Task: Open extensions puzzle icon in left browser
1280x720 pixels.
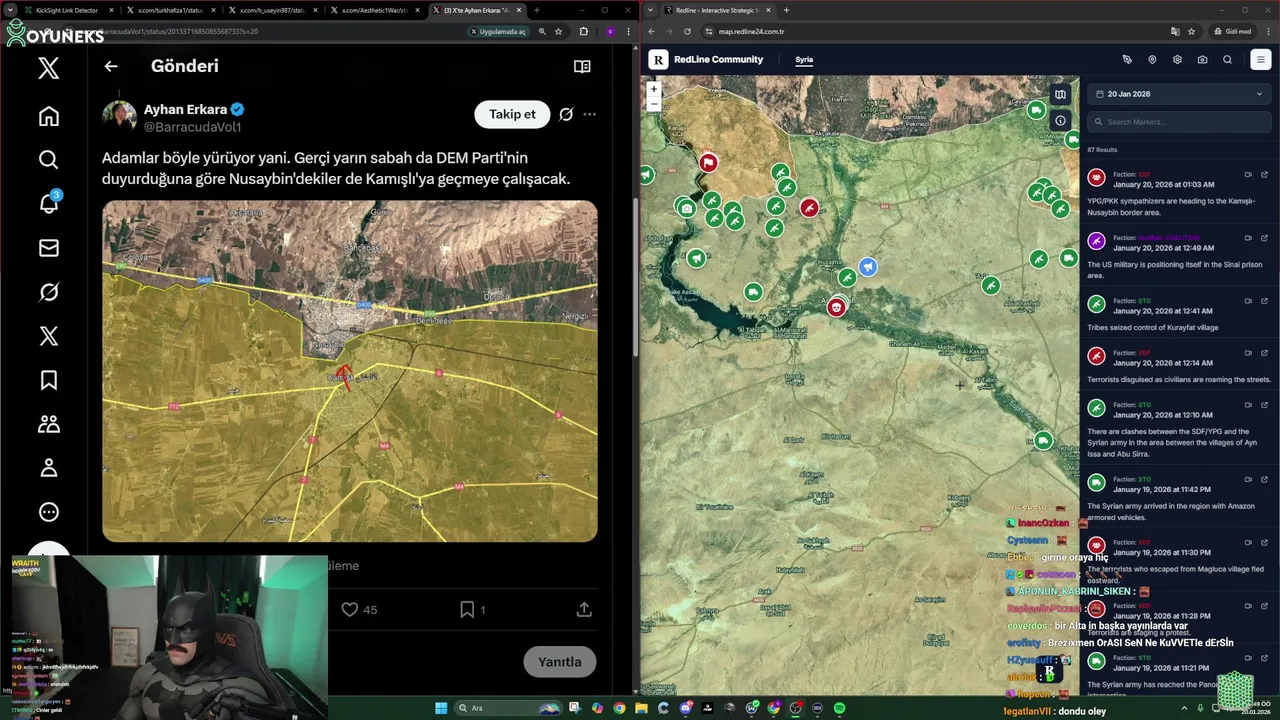Action: coord(584,31)
